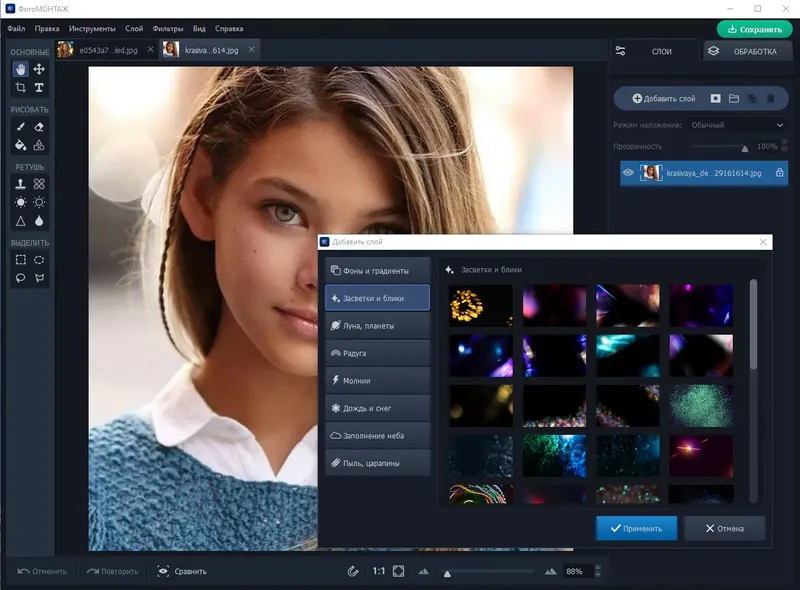Activate the Stamp retouch tool
800x590 pixels.
(x=20, y=184)
